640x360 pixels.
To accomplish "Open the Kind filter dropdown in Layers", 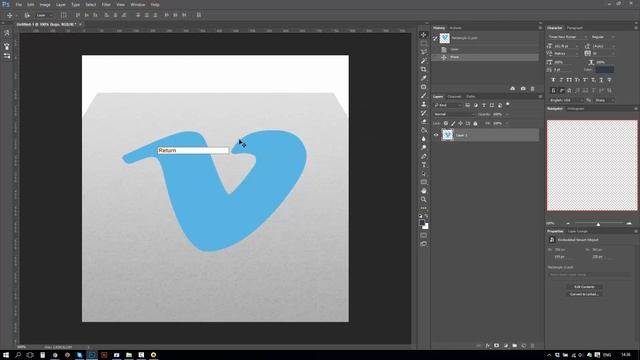I will (x=448, y=105).
